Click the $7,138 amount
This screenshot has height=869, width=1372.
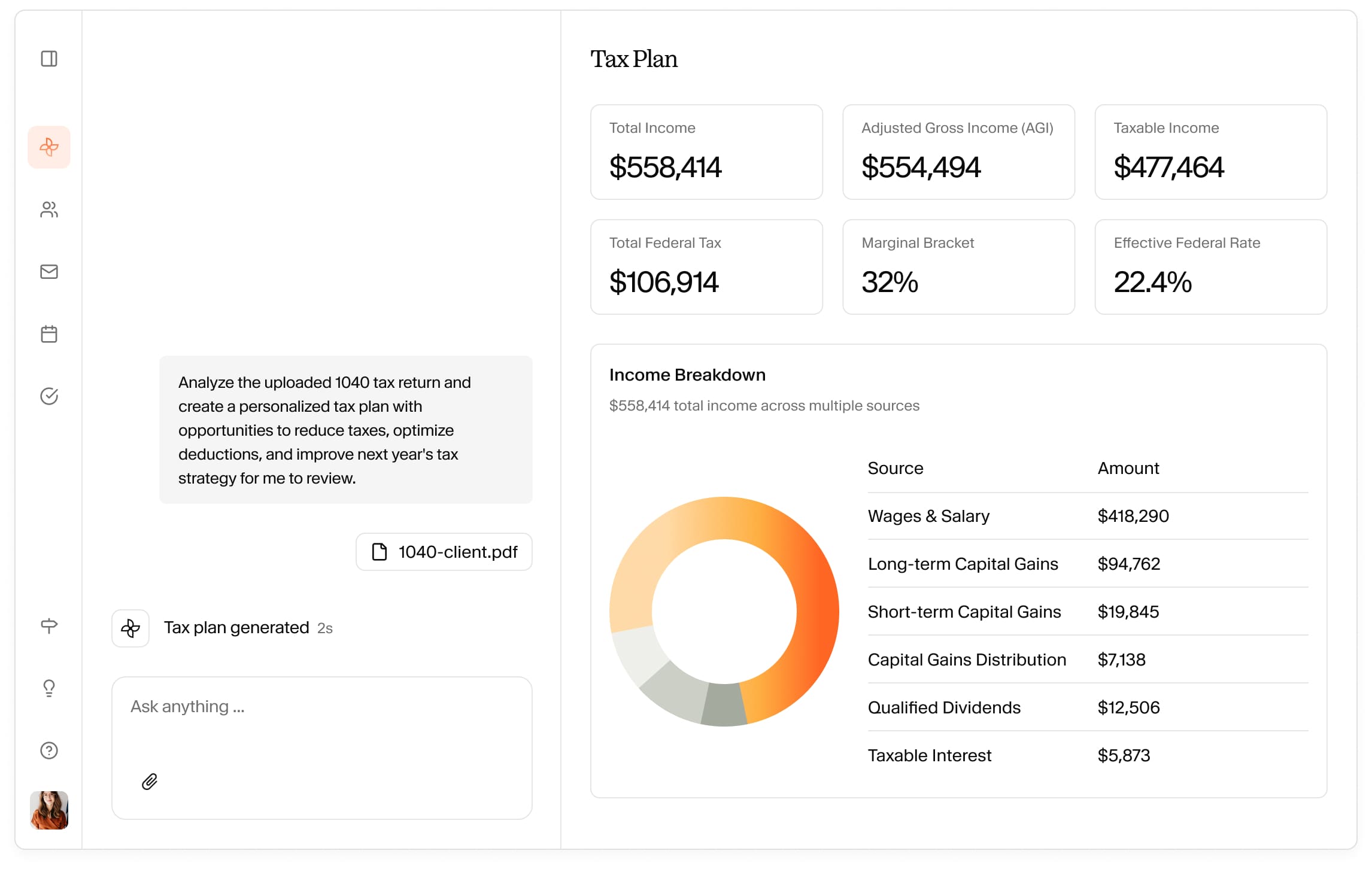pyautogui.click(x=1121, y=660)
